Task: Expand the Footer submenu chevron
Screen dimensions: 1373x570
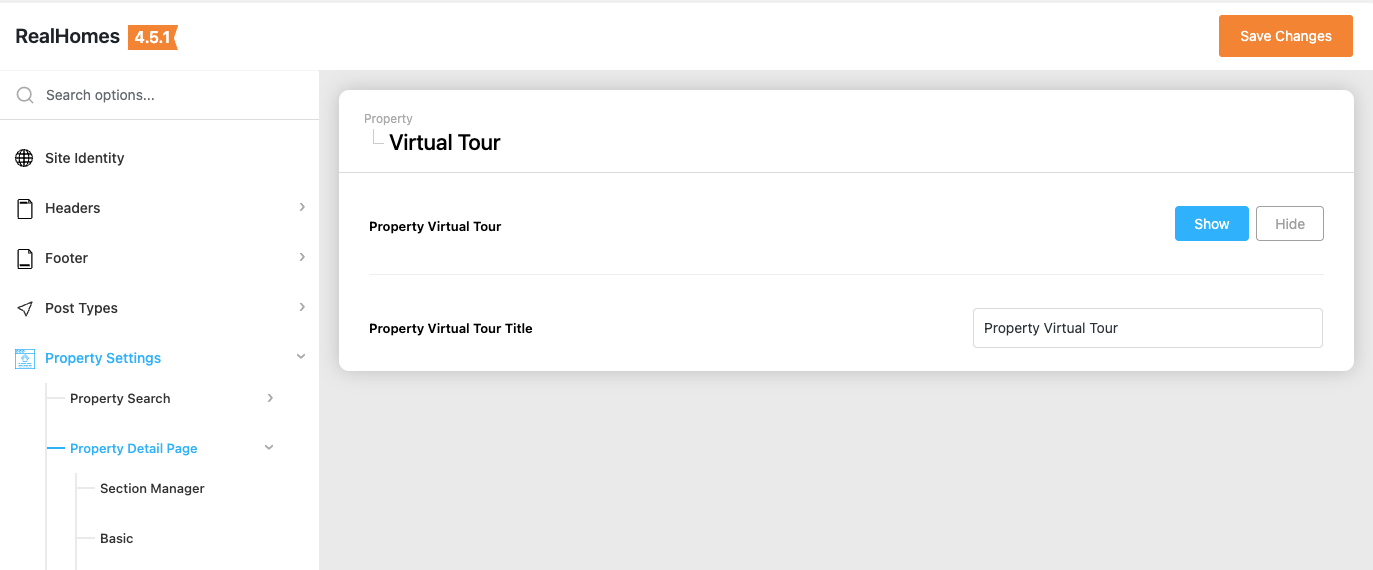Action: click(302, 257)
